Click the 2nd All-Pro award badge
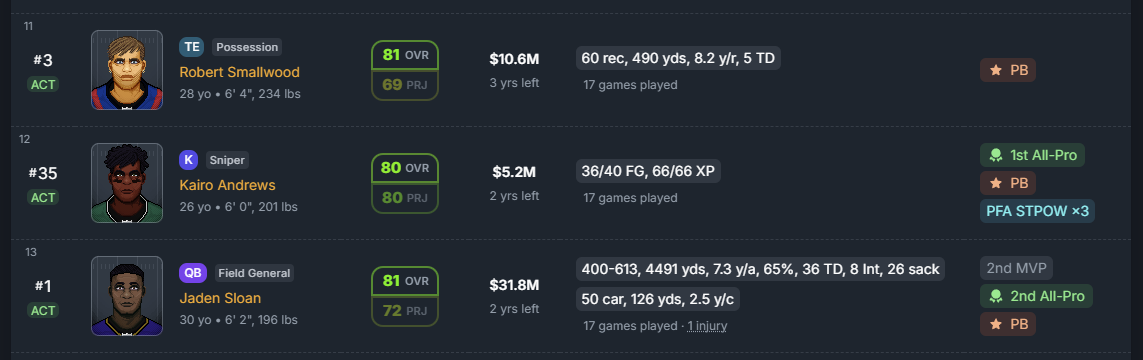The height and width of the screenshot is (360, 1143). (1037, 296)
